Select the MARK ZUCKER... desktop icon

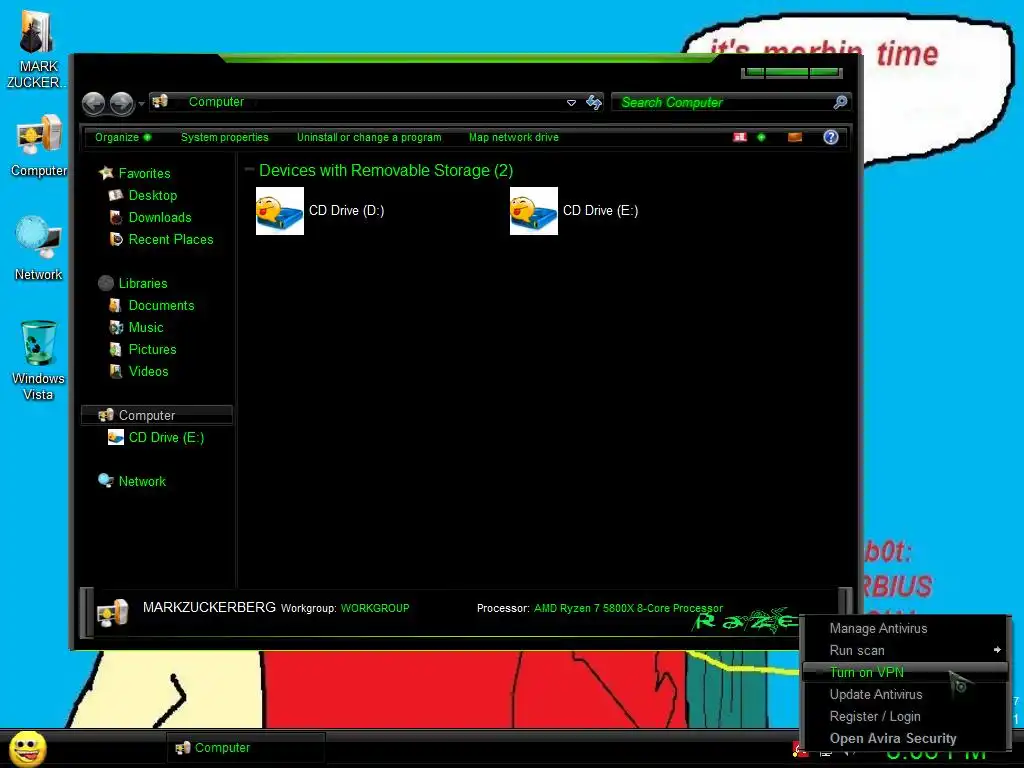pyautogui.click(x=37, y=49)
